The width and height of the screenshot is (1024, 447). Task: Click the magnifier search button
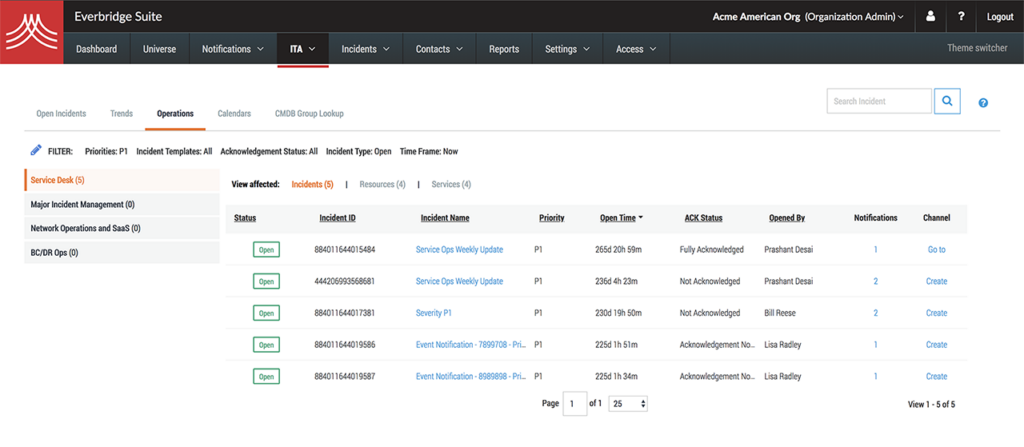click(947, 101)
